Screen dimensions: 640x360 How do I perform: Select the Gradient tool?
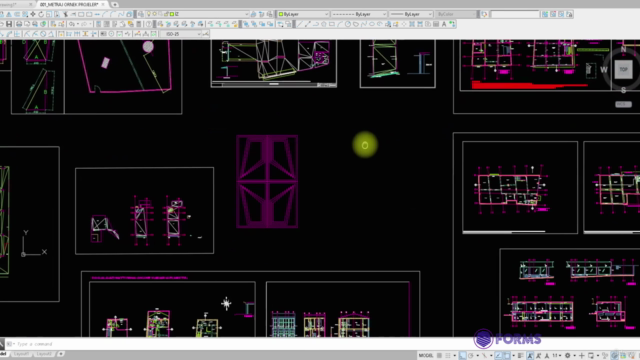click(420, 24)
